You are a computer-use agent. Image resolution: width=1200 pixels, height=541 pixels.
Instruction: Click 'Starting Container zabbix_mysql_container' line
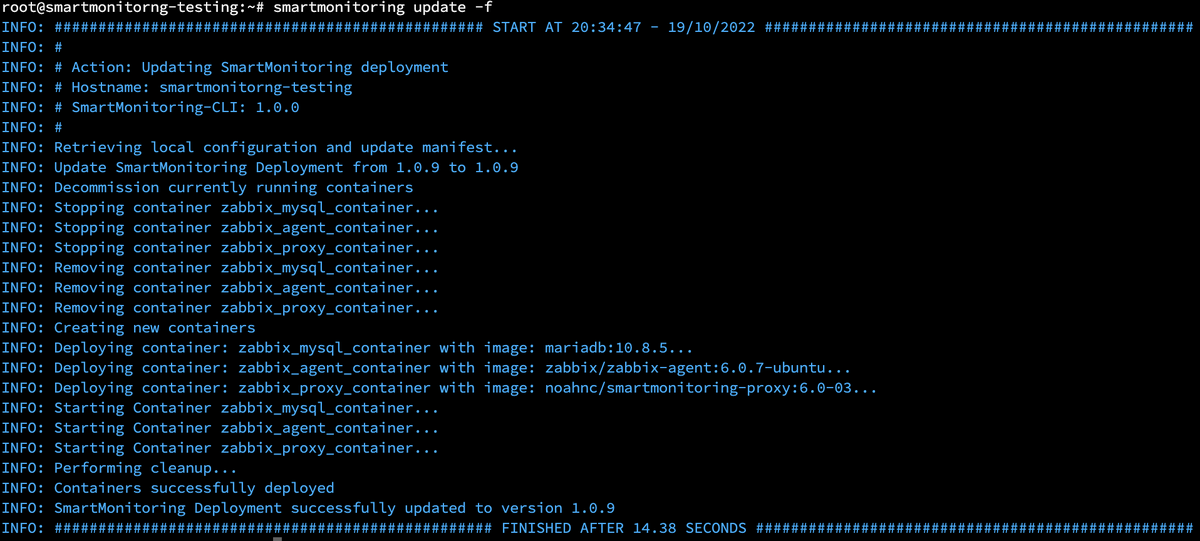246,407
